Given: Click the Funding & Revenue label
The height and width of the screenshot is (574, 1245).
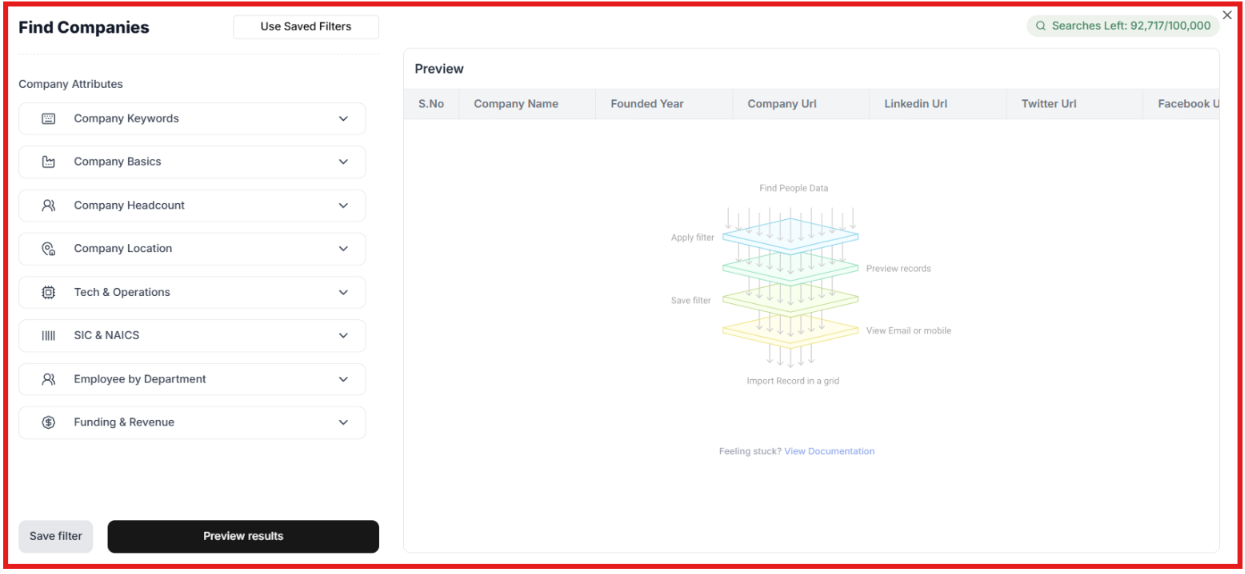Looking at the screenshot, I should pyautogui.click(x=124, y=423).
